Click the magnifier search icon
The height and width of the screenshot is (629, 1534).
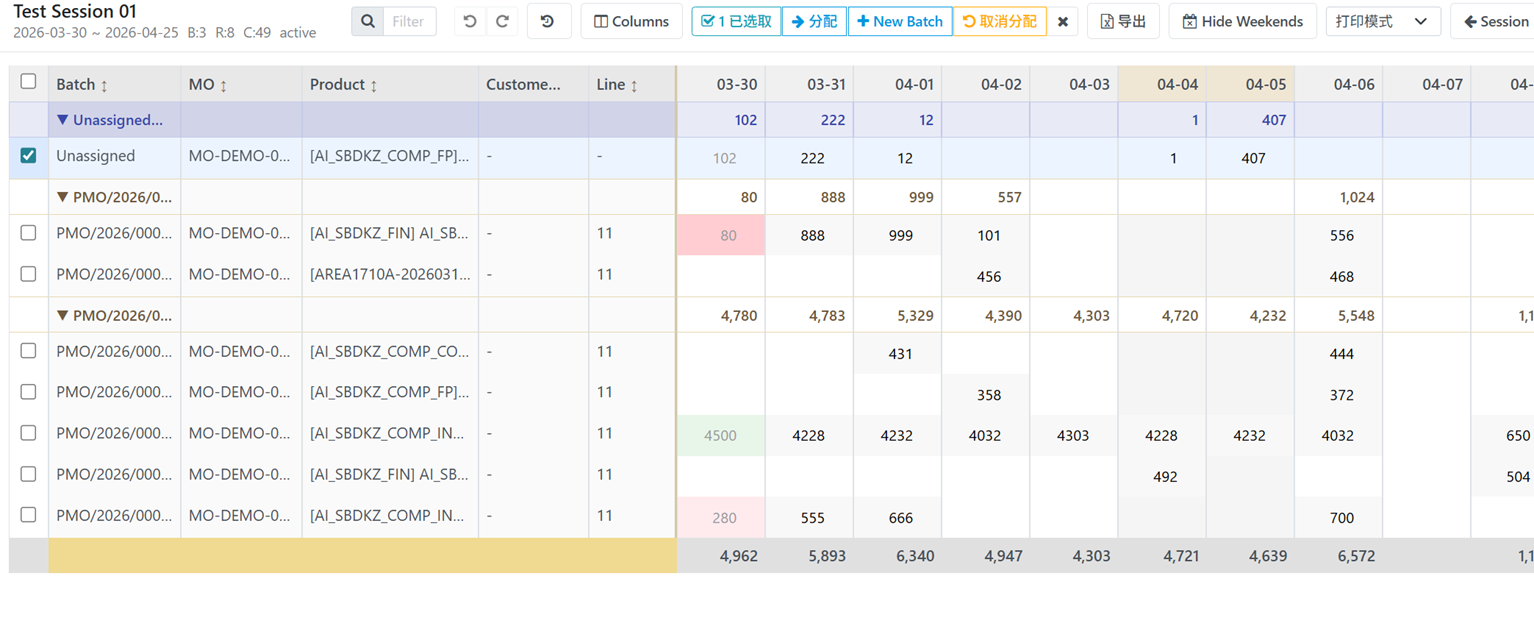click(x=368, y=21)
